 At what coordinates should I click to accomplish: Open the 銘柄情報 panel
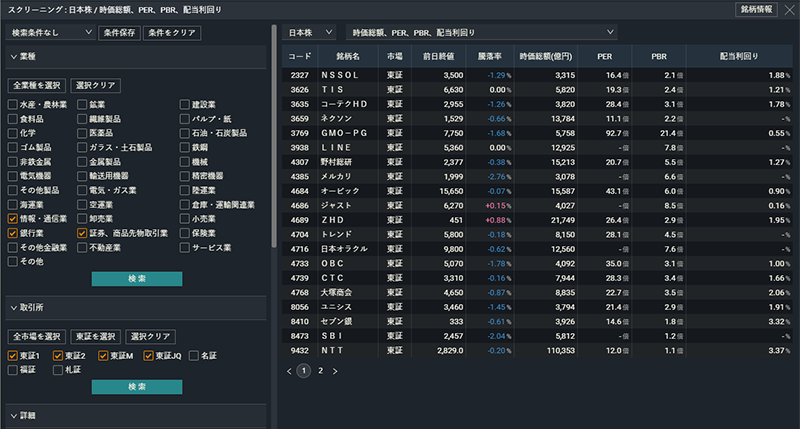756,9
